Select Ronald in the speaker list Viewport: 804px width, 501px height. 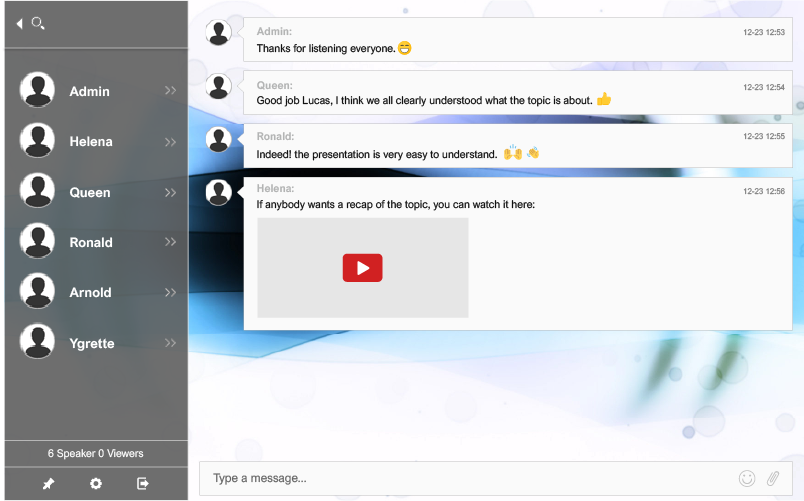point(91,242)
